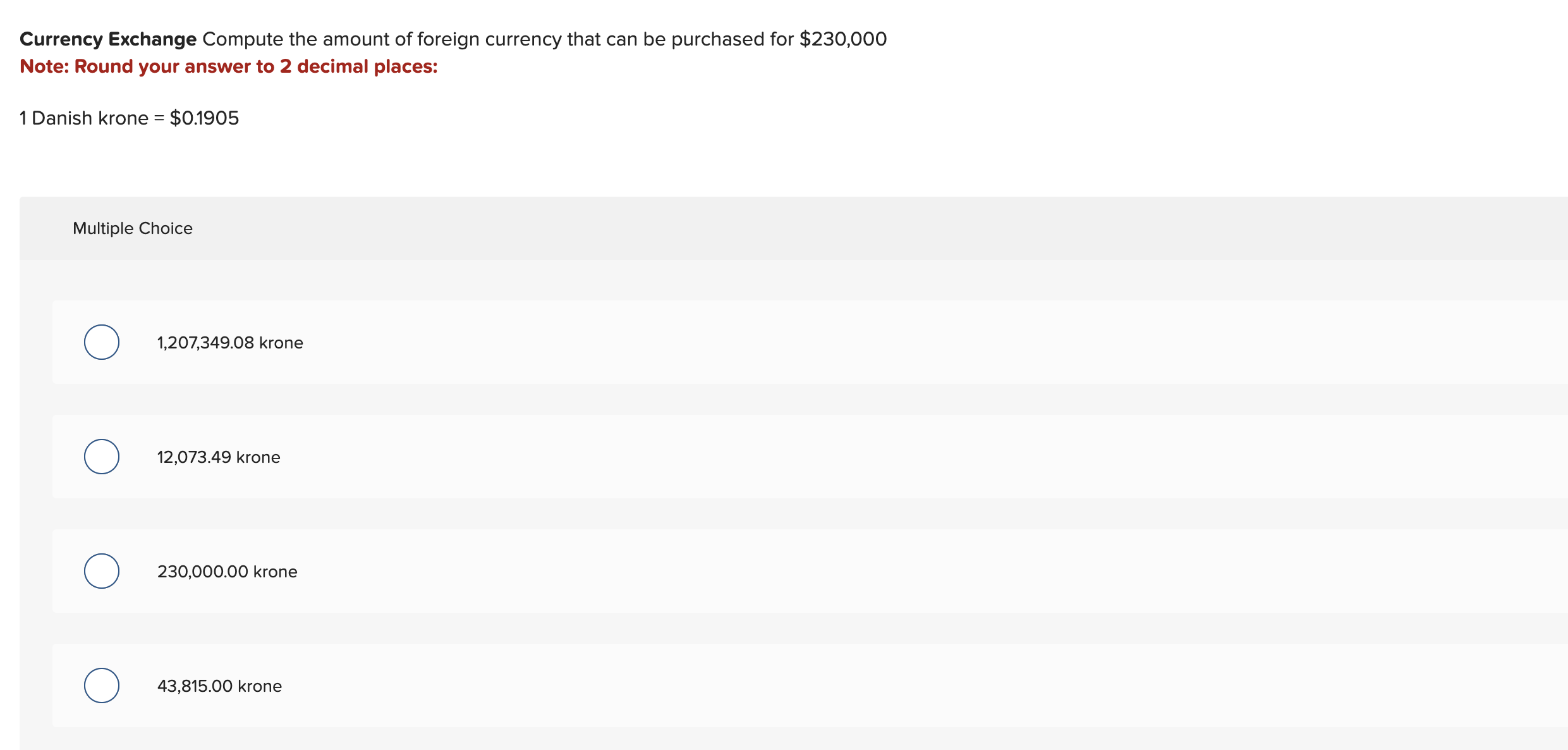Select the 43,815.00 krone radio button
The height and width of the screenshot is (750, 1568).
(x=101, y=684)
